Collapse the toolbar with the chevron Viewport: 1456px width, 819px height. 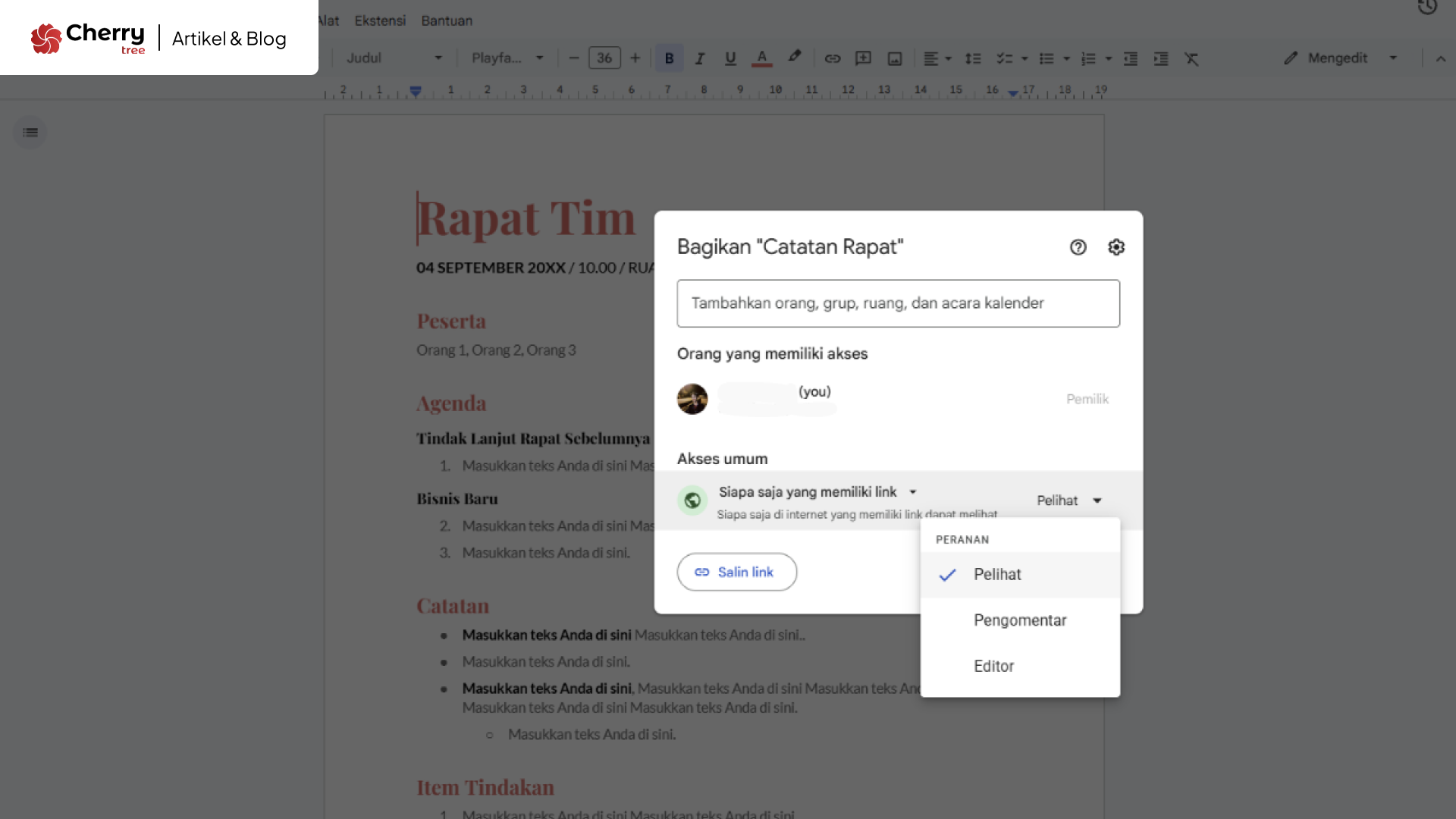tap(1440, 58)
